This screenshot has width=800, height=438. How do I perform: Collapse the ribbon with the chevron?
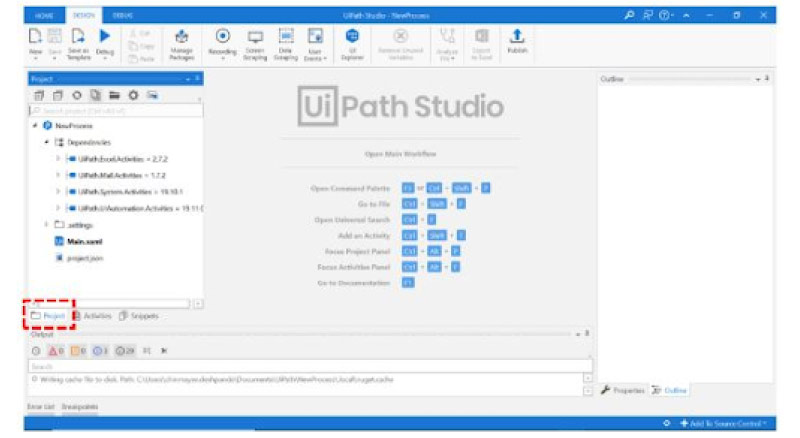click(x=687, y=15)
